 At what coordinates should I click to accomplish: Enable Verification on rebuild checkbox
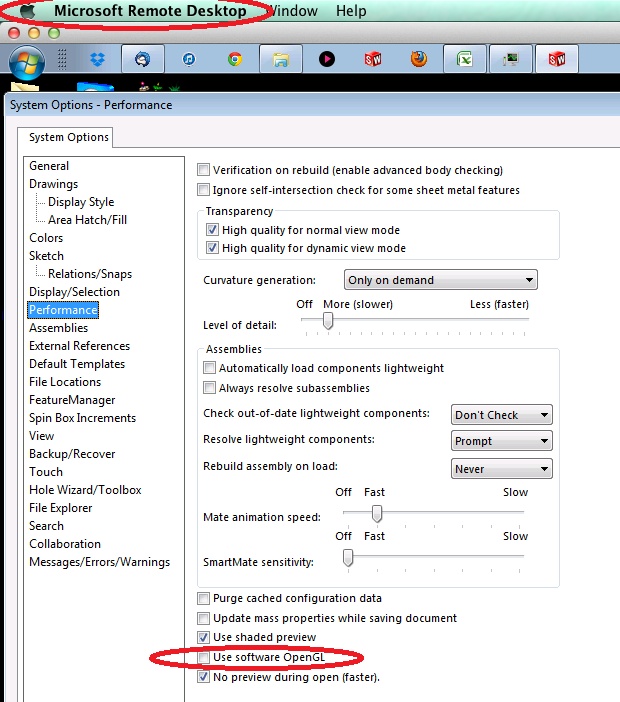(203, 170)
